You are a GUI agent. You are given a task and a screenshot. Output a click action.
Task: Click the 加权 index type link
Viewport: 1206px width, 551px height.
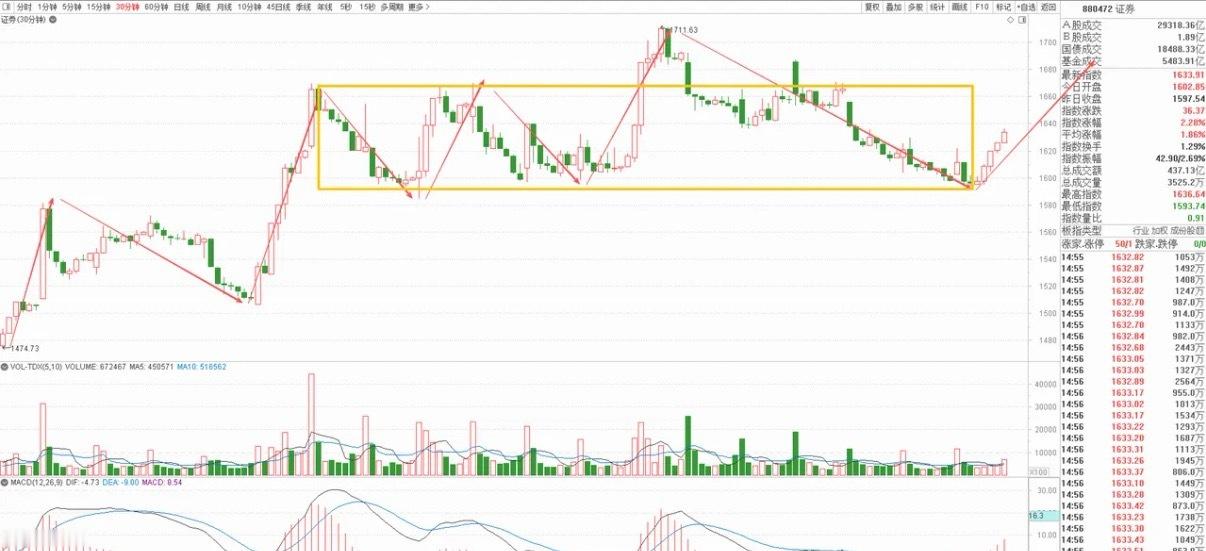1162,230
